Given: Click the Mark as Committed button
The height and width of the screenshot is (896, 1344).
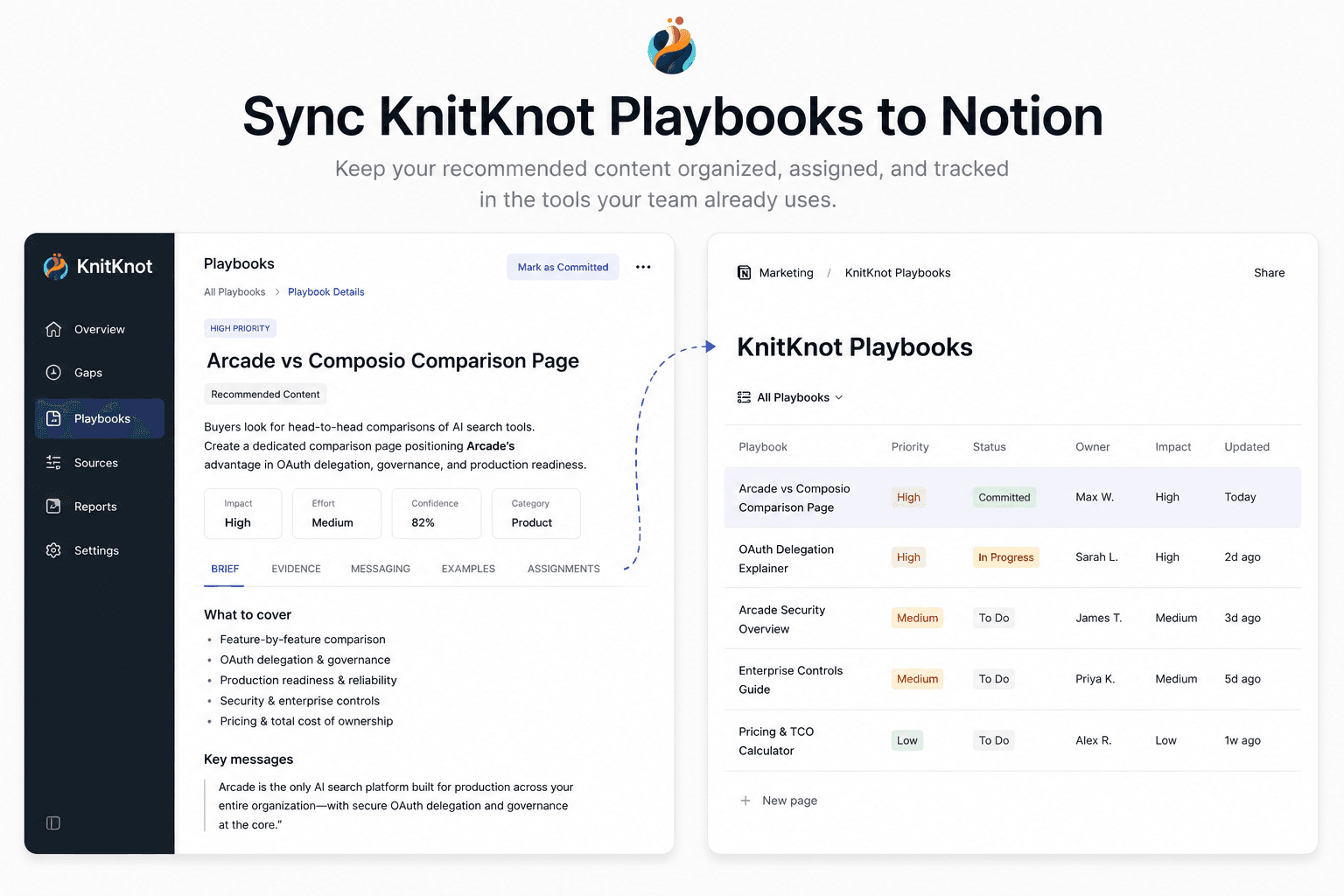Looking at the screenshot, I should point(563,267).
